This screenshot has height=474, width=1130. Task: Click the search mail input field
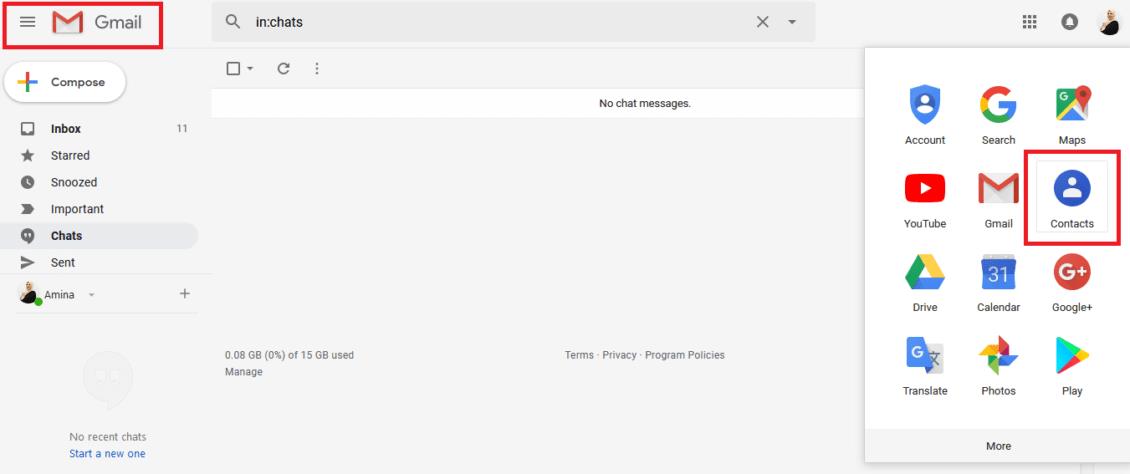[x=500, y=23]
